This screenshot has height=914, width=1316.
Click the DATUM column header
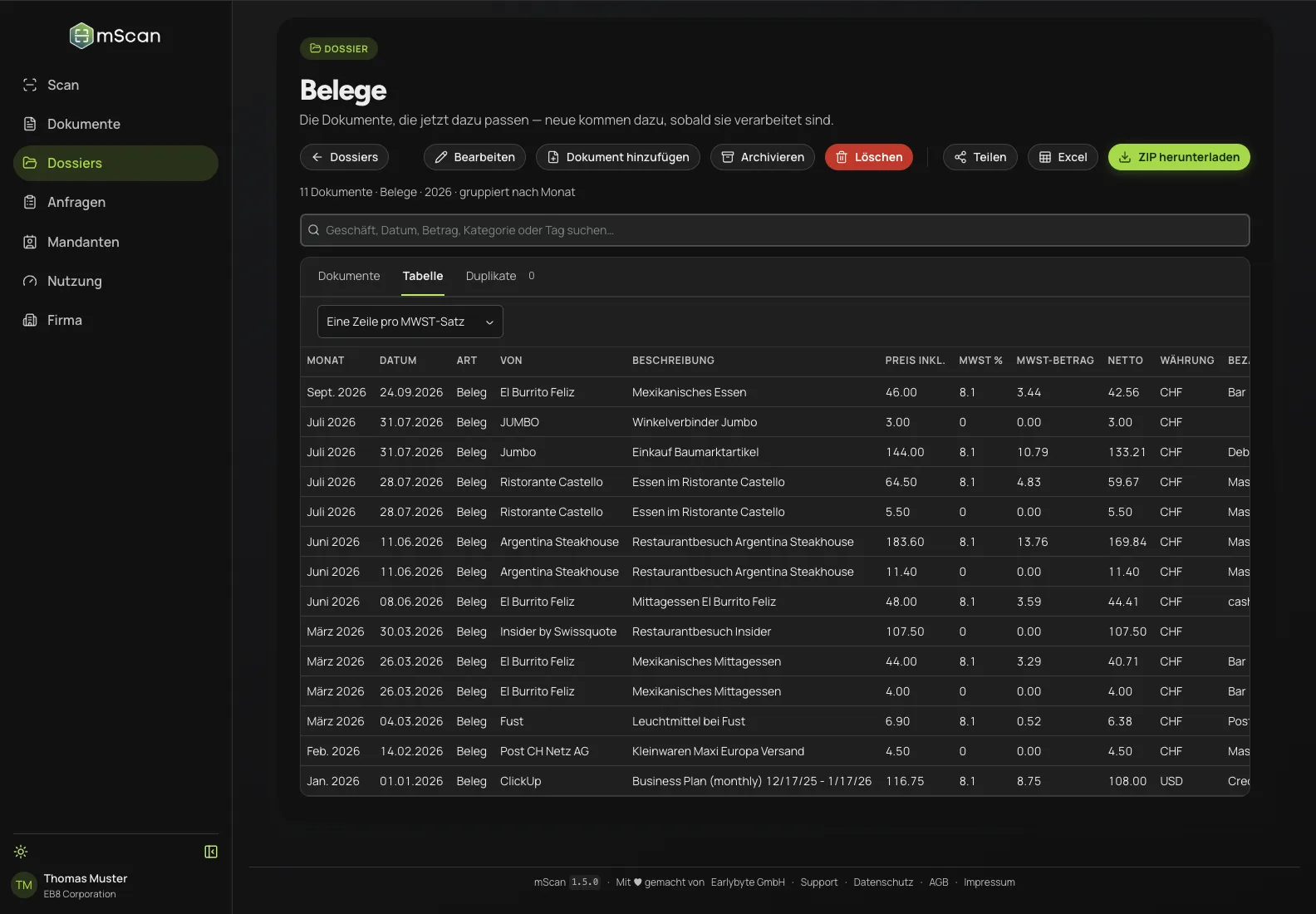pos(398,361)
